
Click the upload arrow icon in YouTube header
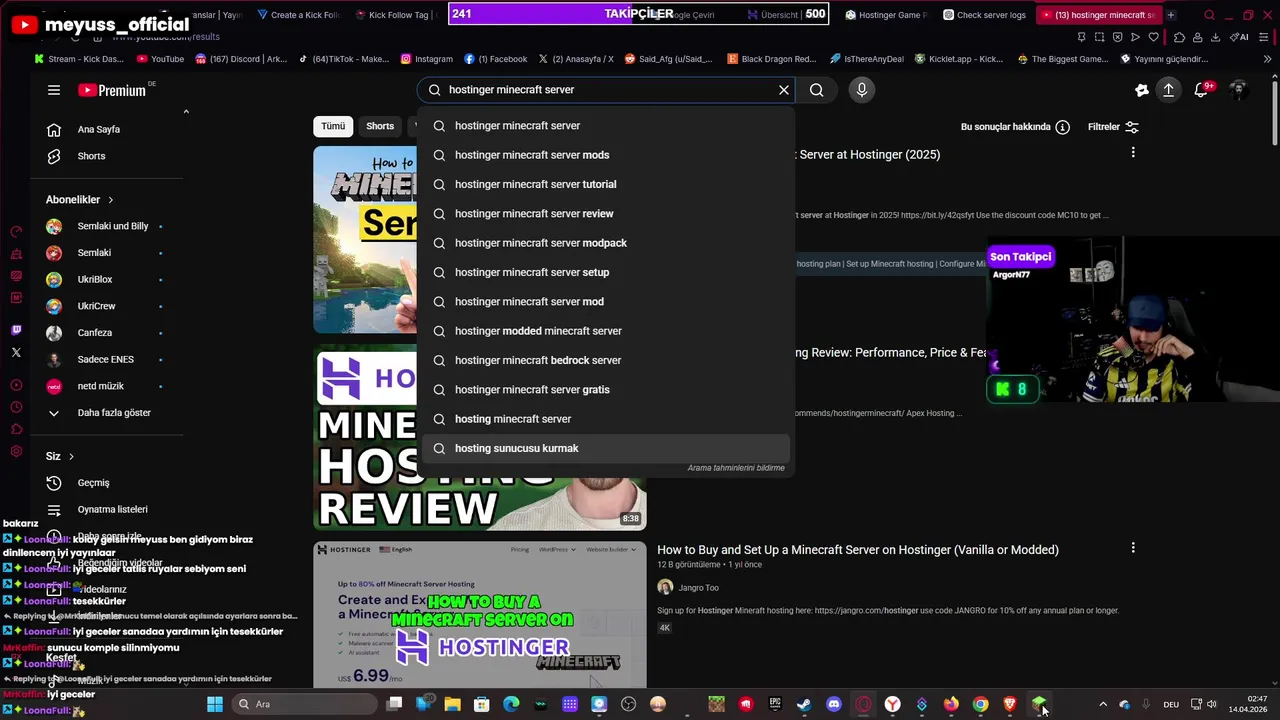1168,90
